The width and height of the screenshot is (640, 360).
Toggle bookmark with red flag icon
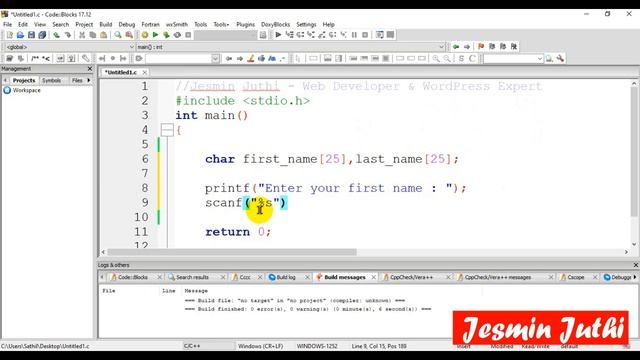pos(481,47)
